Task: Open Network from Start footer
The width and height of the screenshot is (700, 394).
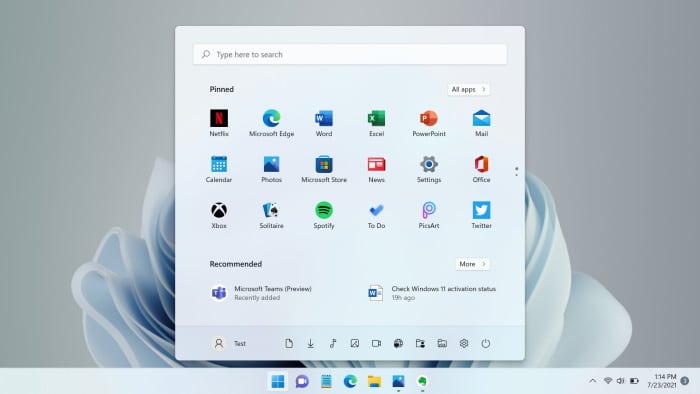Action: [x=398, y=343]
